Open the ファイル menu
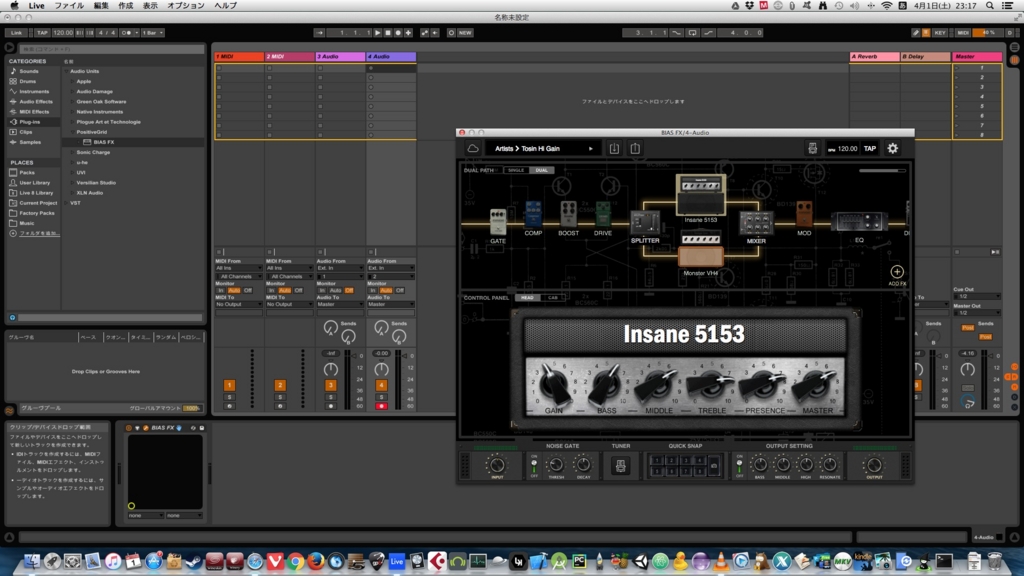 point(69,6)
